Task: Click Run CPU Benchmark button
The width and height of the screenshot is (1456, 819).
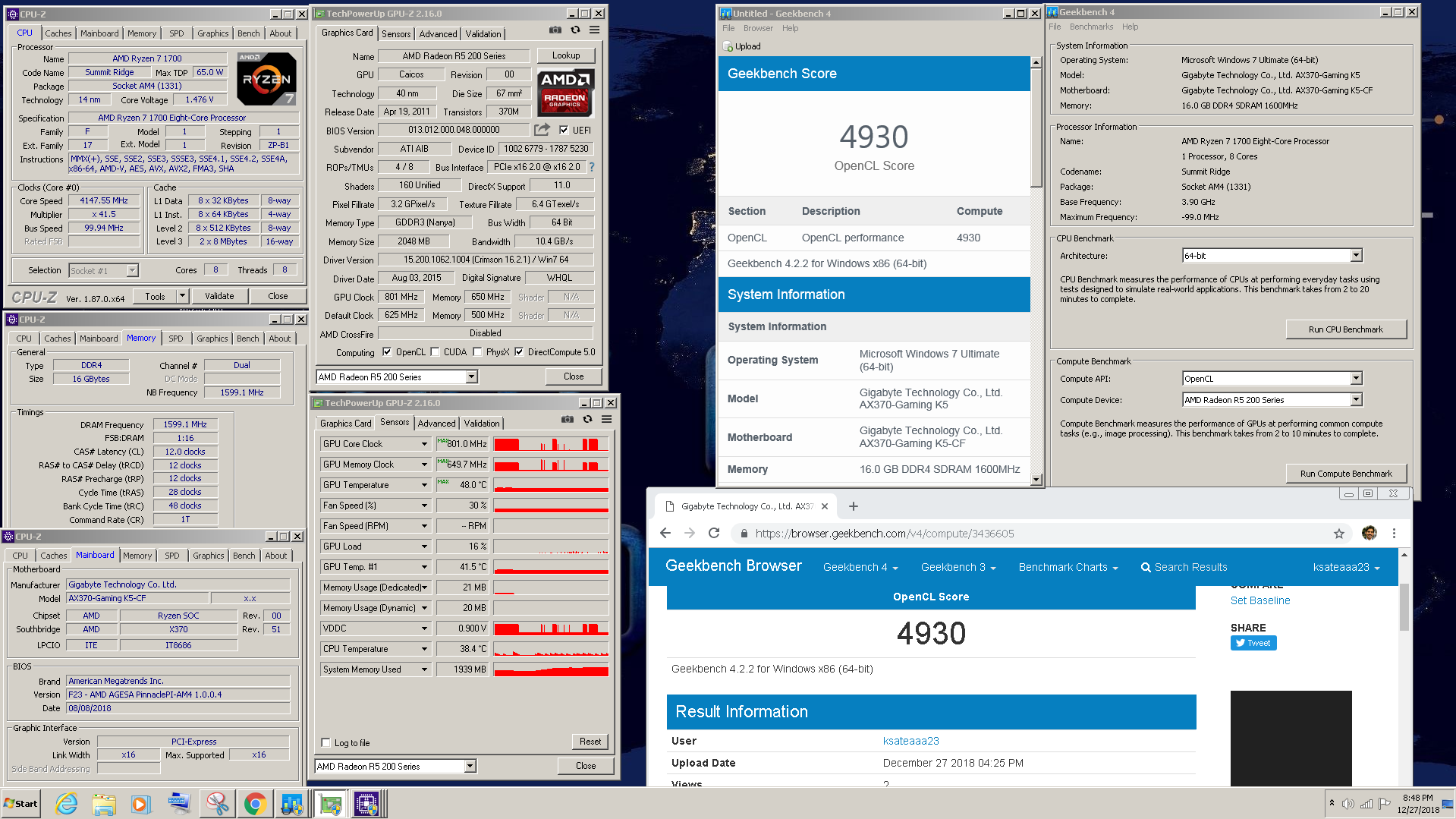Action: tap(1345, 329)
